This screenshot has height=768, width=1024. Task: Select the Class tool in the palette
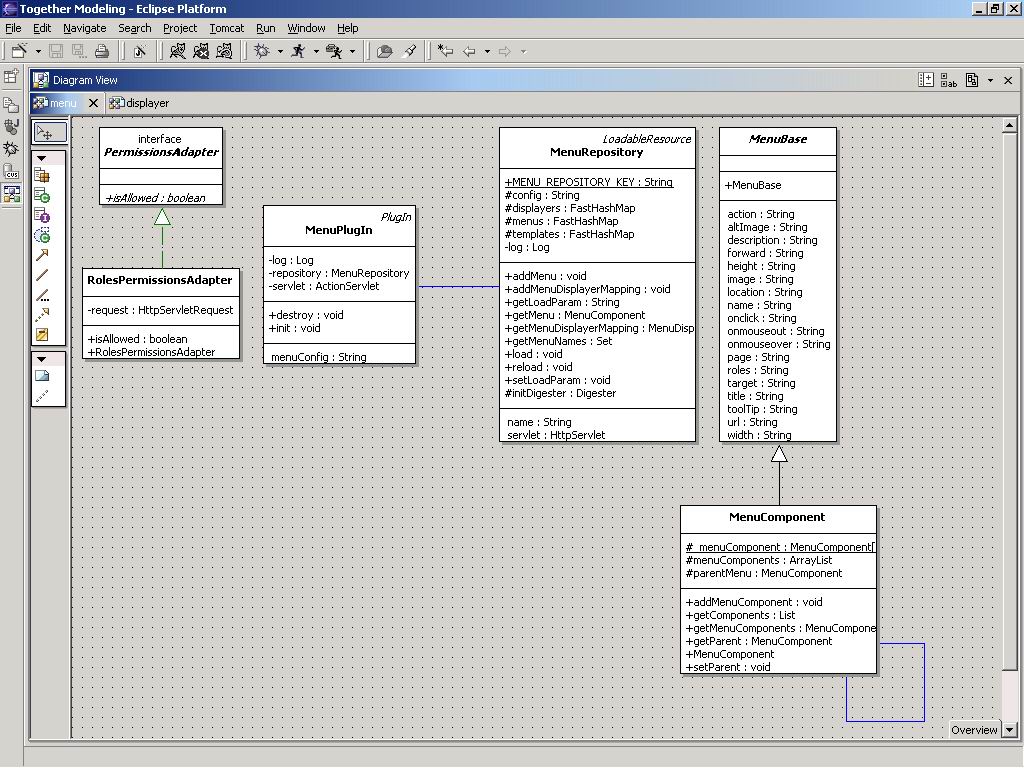42,196
